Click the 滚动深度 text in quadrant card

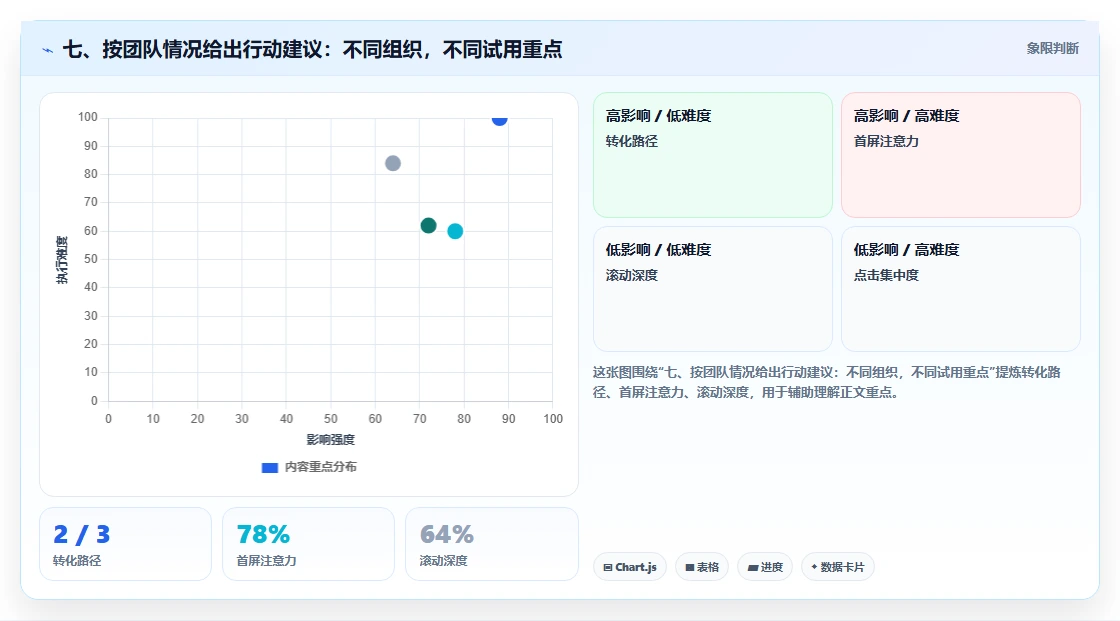[x=631, y=275]
